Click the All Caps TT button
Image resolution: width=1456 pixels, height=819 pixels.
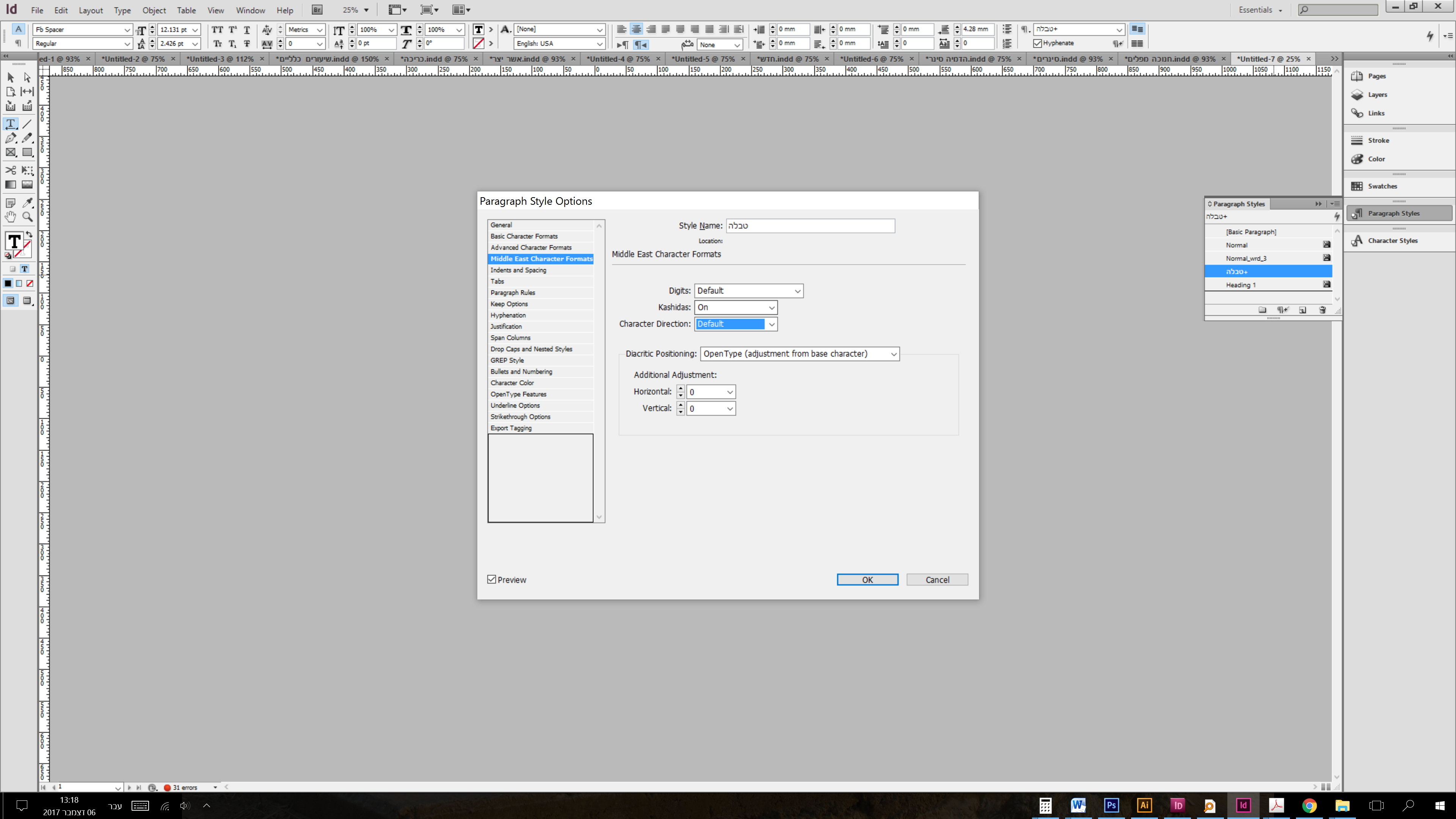(217, 30)
